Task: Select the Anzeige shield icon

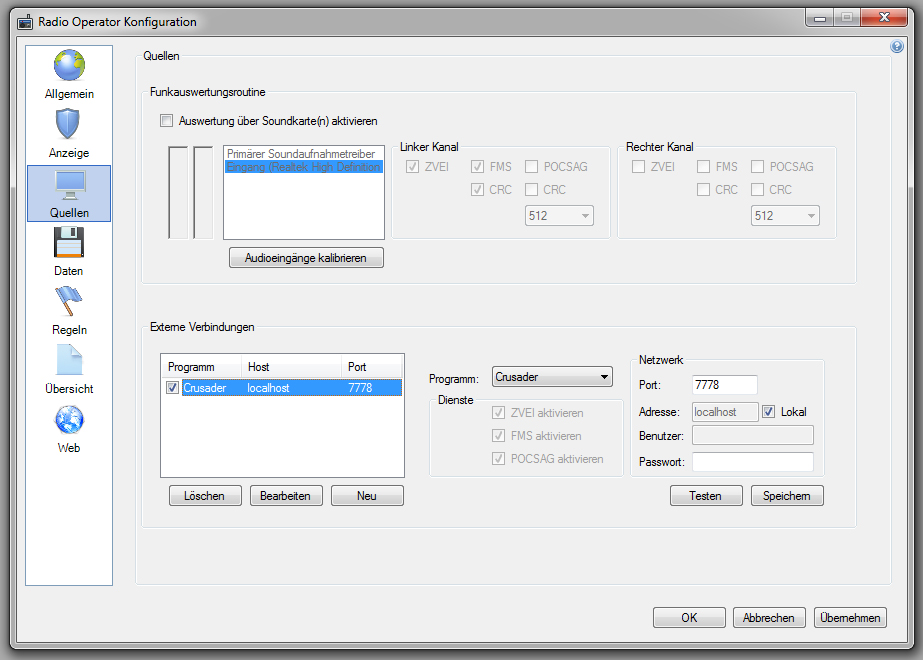Action: [x=68, y=124]
